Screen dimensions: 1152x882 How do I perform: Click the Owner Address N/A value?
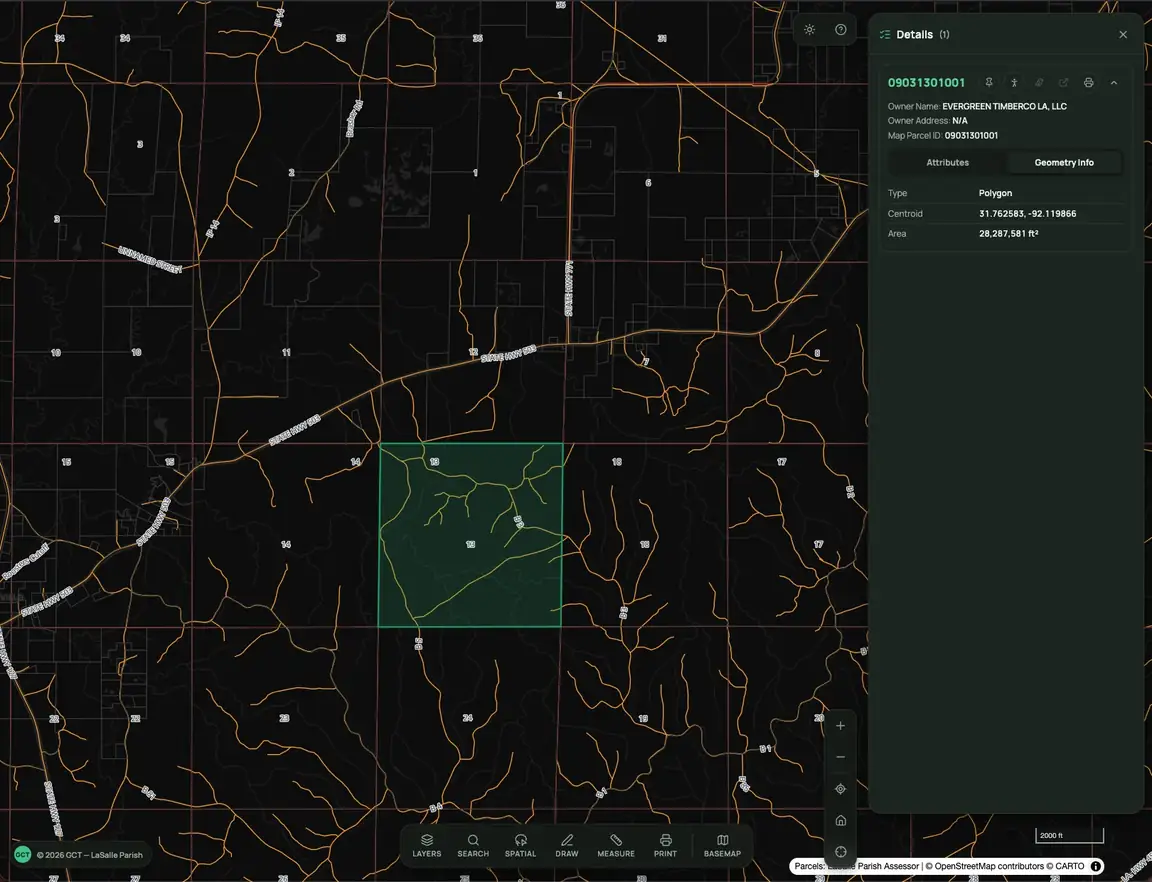960,121
